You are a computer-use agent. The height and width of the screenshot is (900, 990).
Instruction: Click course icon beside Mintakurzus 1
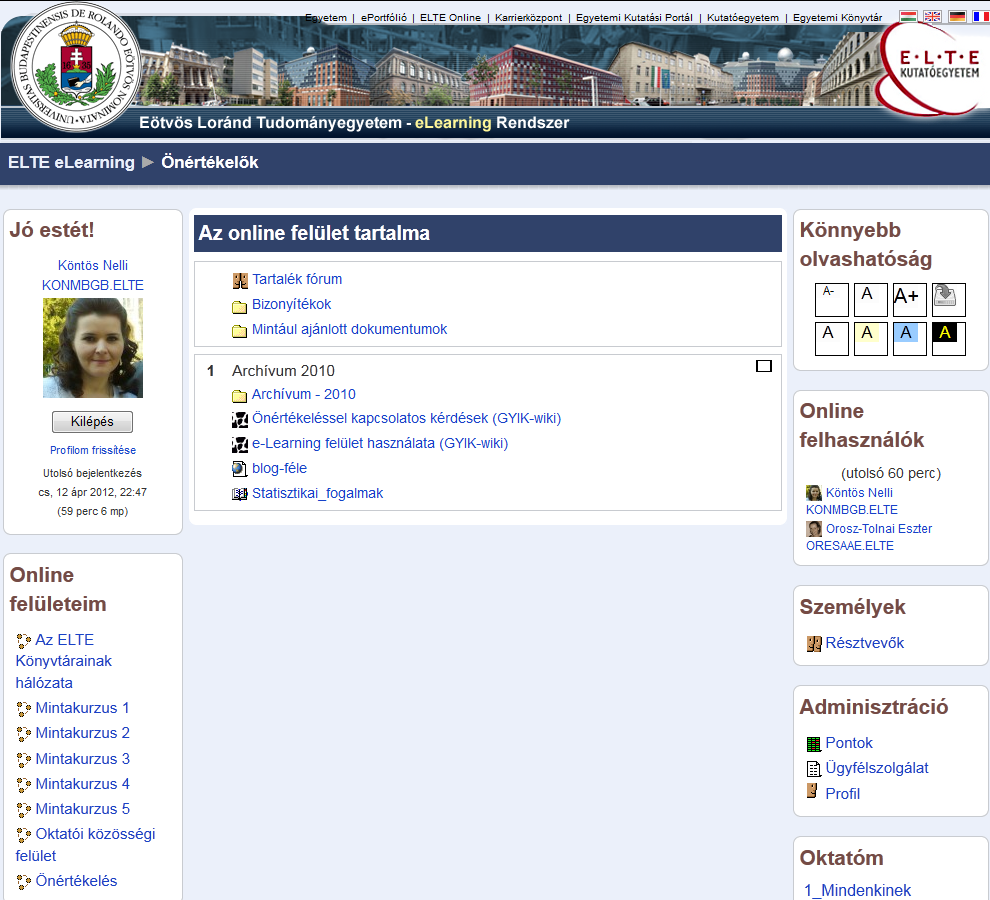click(23, 709)
